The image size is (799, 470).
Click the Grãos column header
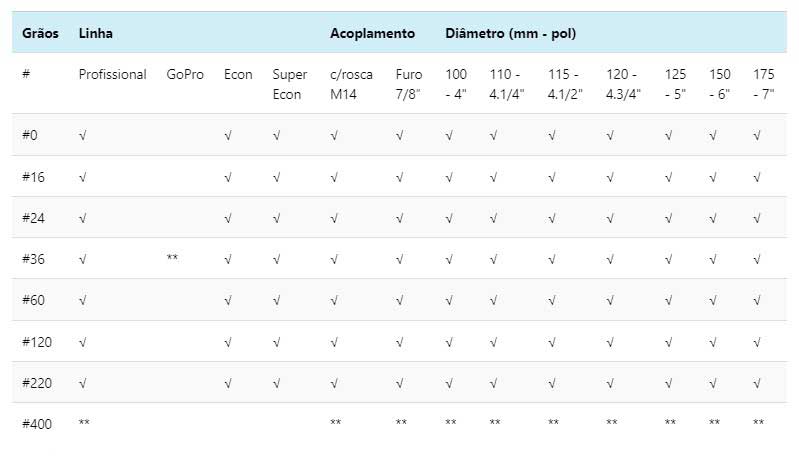coord(40,33)
